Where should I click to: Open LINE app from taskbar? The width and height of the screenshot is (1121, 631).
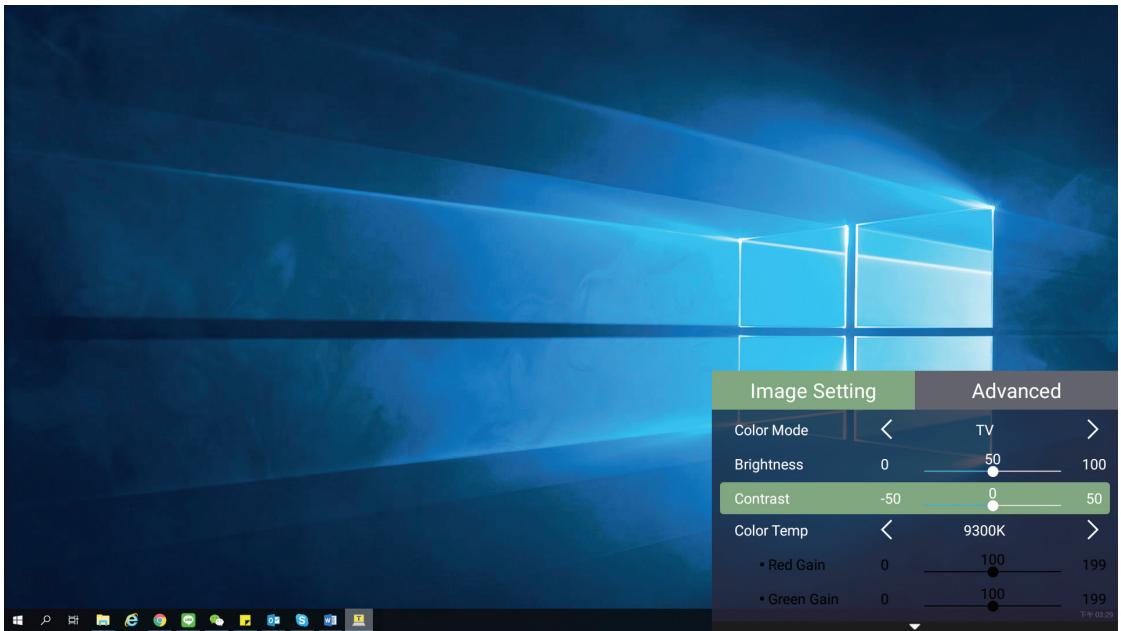[188, 620]
